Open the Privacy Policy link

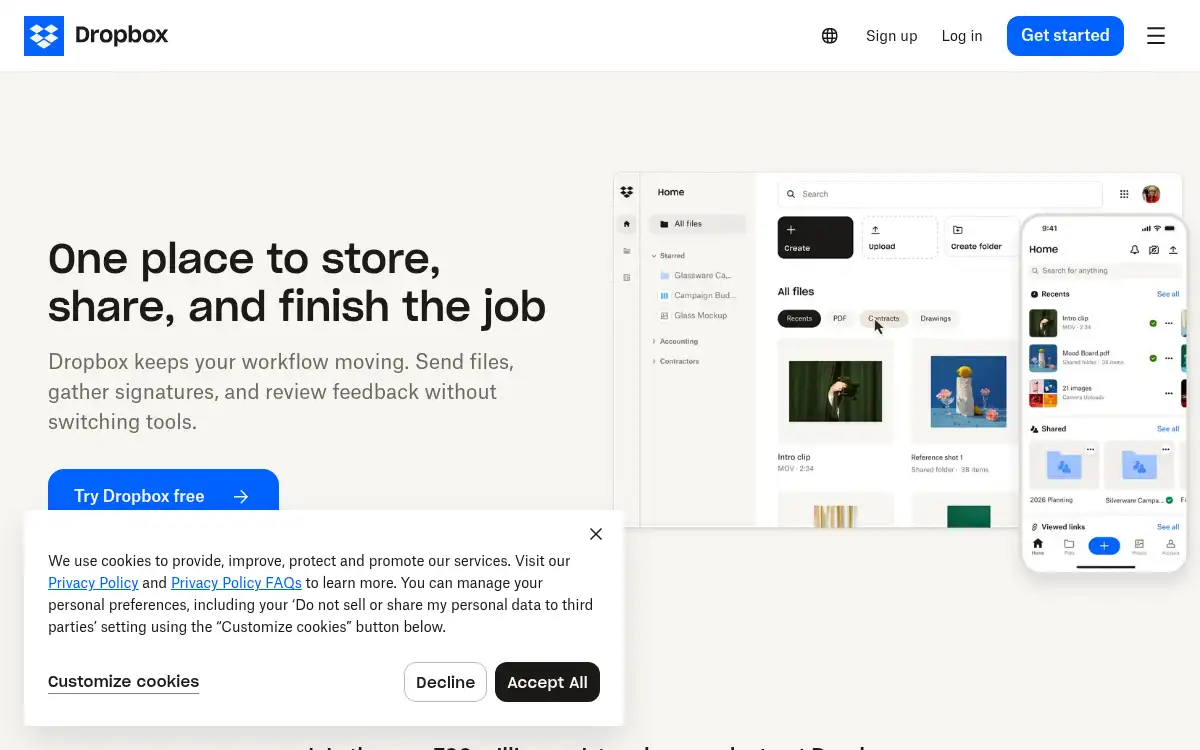(x=93, y=583)
